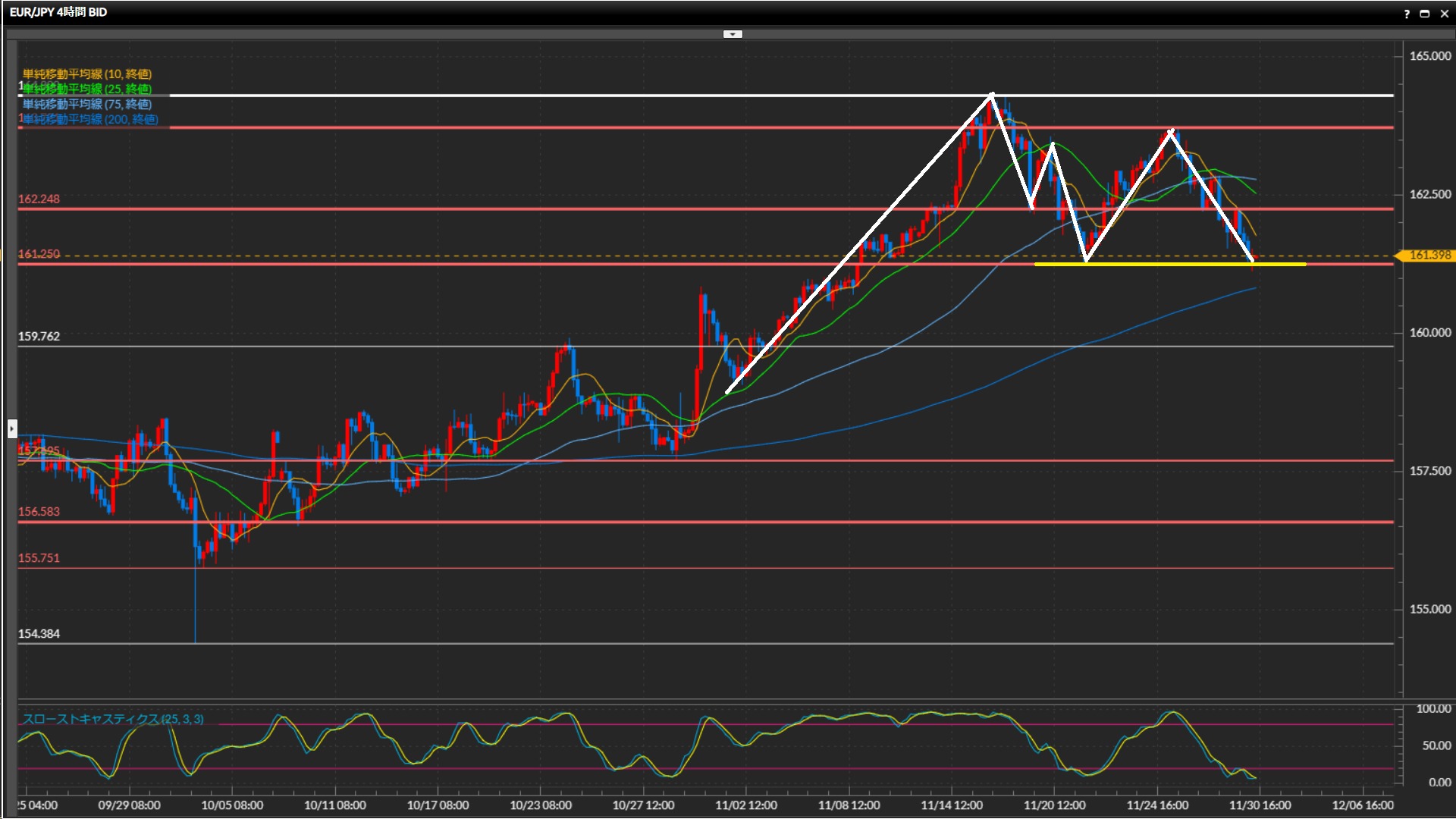
Task: Click the 156.583 red line label
Action: pos(39,512)
